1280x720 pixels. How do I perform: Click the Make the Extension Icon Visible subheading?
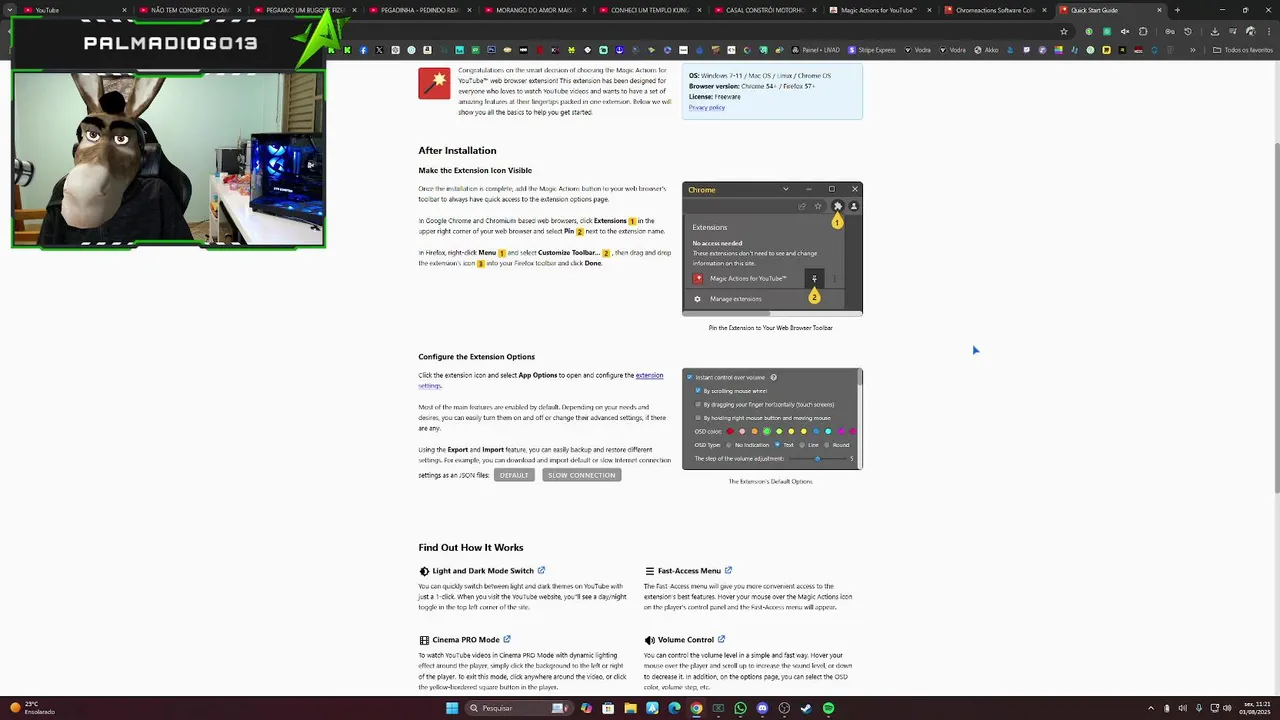(x=475, y=171)
